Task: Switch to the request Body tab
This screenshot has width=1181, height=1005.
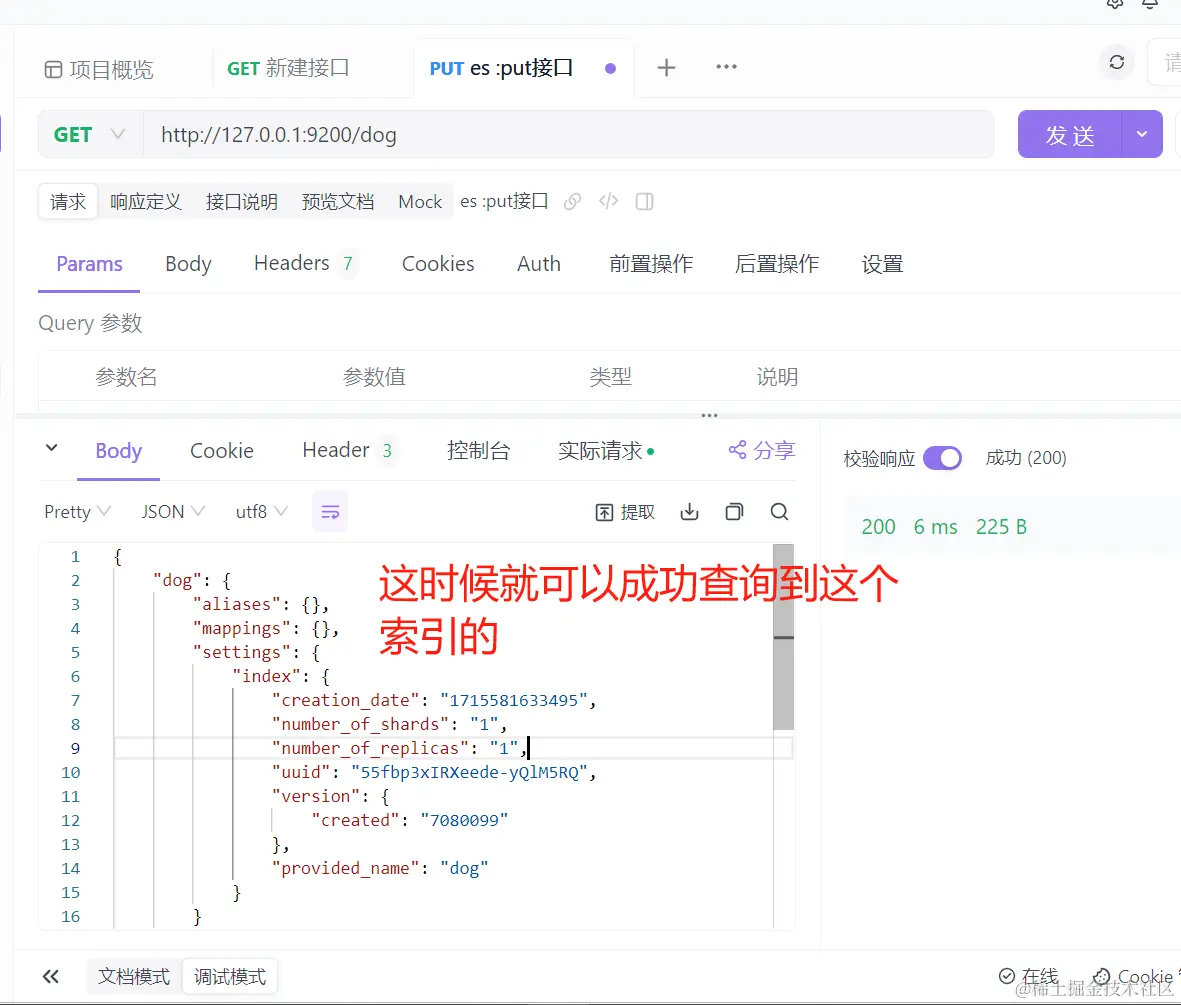Action: point(188,264)
